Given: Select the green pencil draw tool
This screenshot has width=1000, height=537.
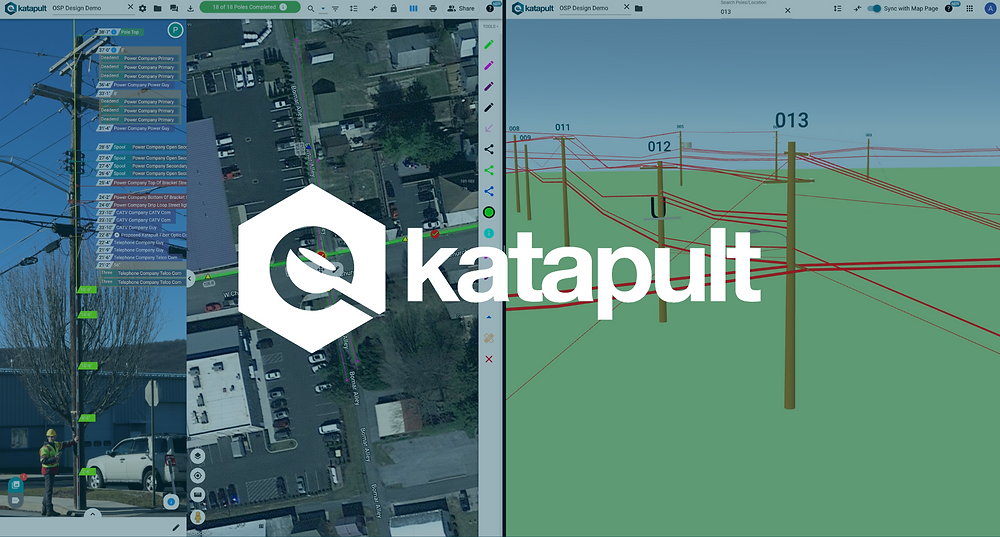Looking at the screenshot, I should coord(489,45).
